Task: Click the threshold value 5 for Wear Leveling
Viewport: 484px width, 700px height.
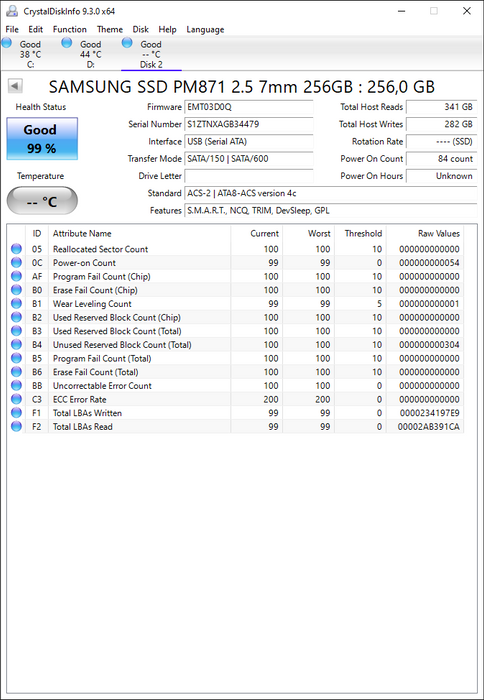Action: pyautogui.click(x=380, y=304)
